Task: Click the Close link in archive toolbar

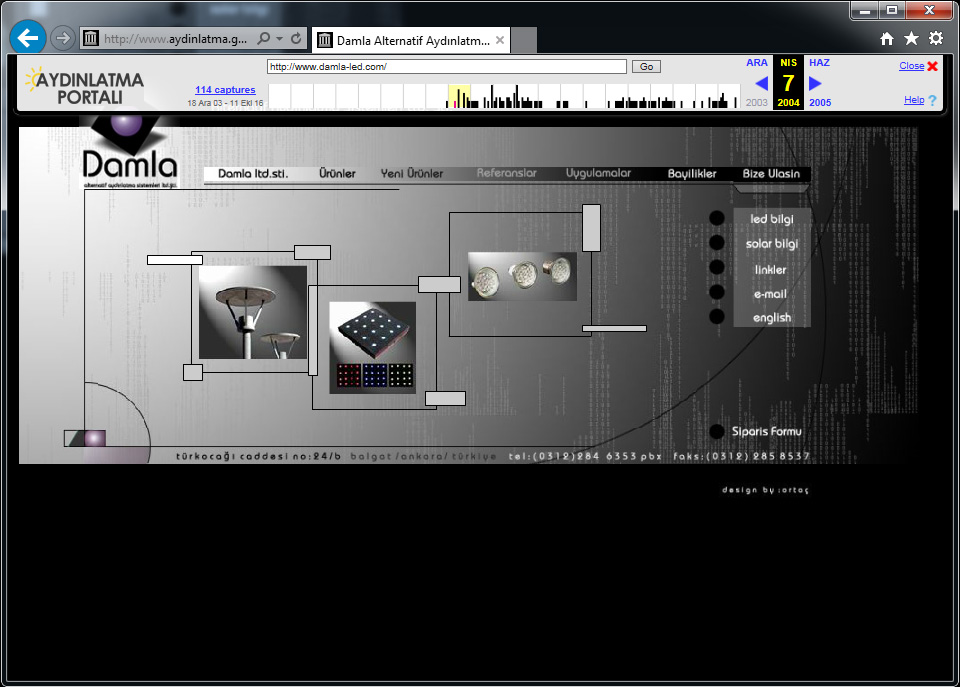Action: 911,66
